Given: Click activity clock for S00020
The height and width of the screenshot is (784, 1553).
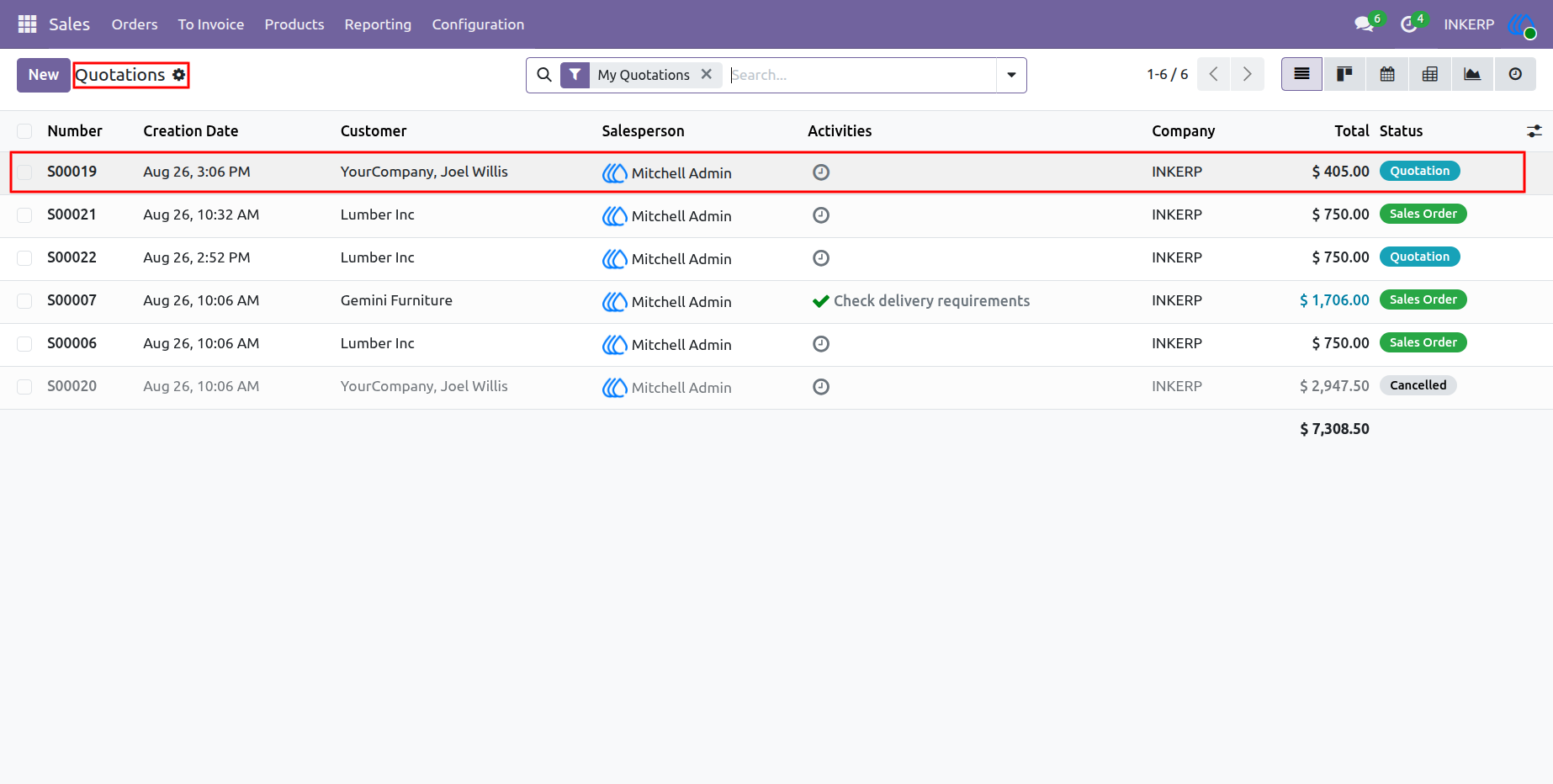Looking at the screenshot, I should point(821,387).
